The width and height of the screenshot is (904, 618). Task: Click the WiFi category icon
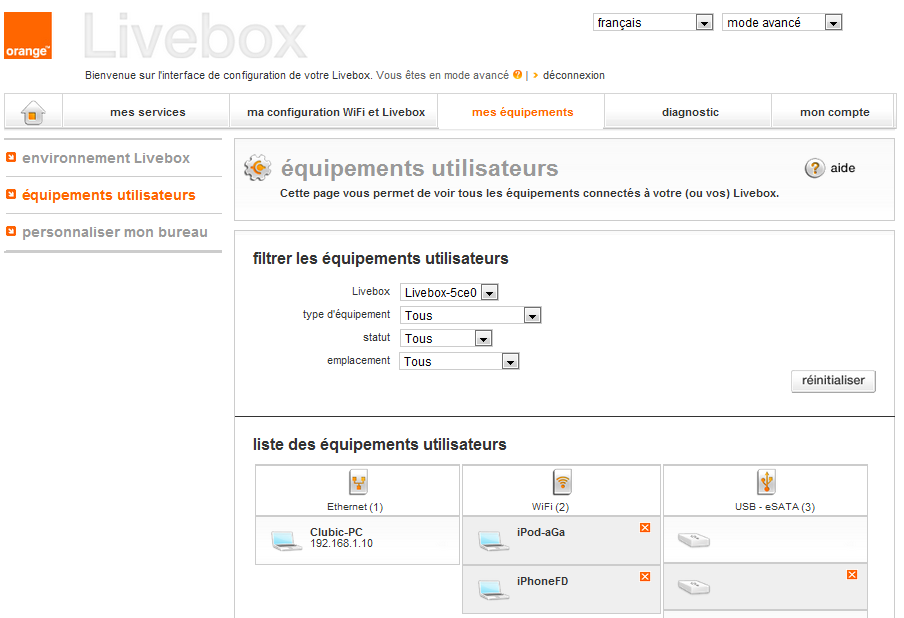point(562,482)
